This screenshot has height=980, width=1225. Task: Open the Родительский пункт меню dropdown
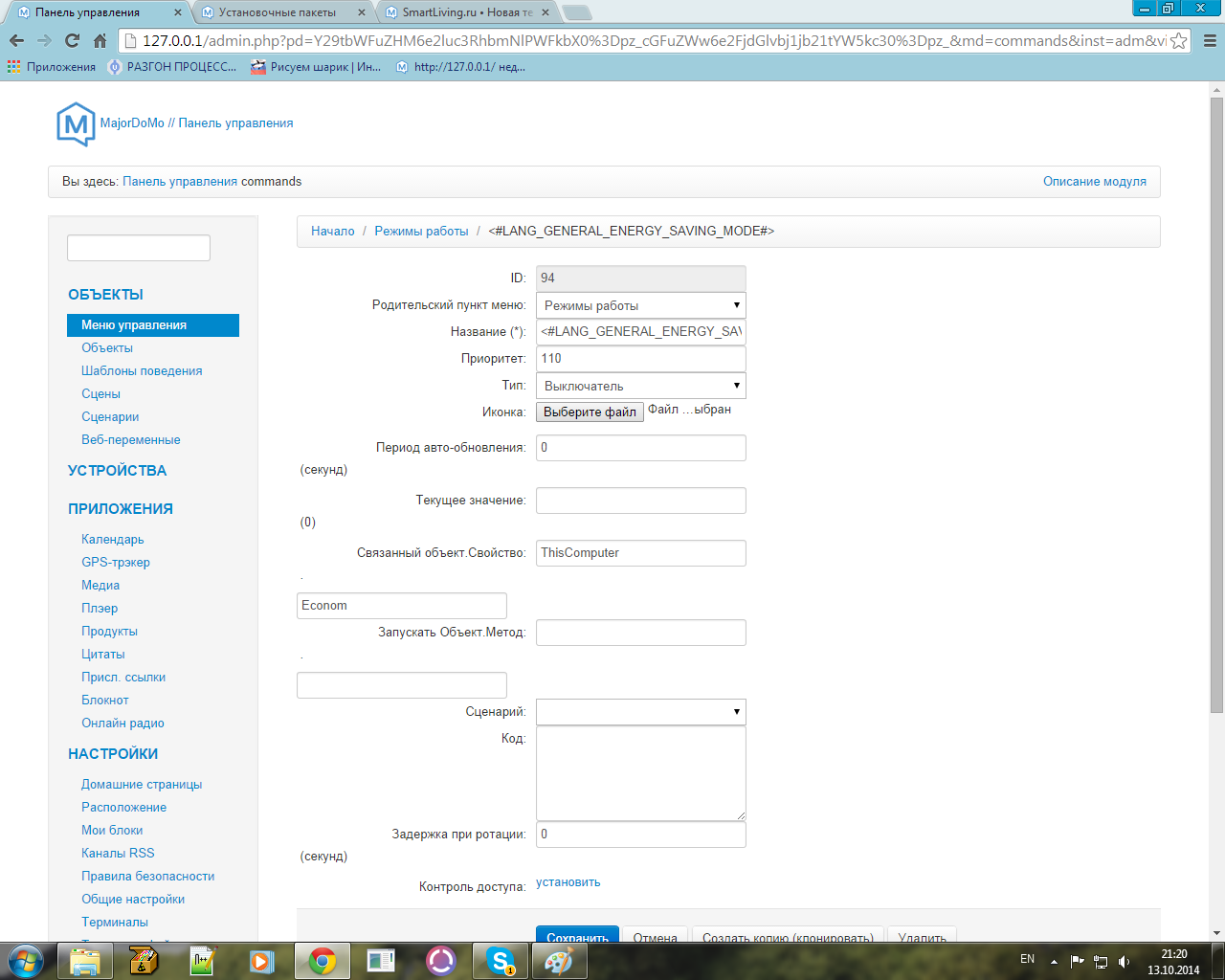coord(640,305)
